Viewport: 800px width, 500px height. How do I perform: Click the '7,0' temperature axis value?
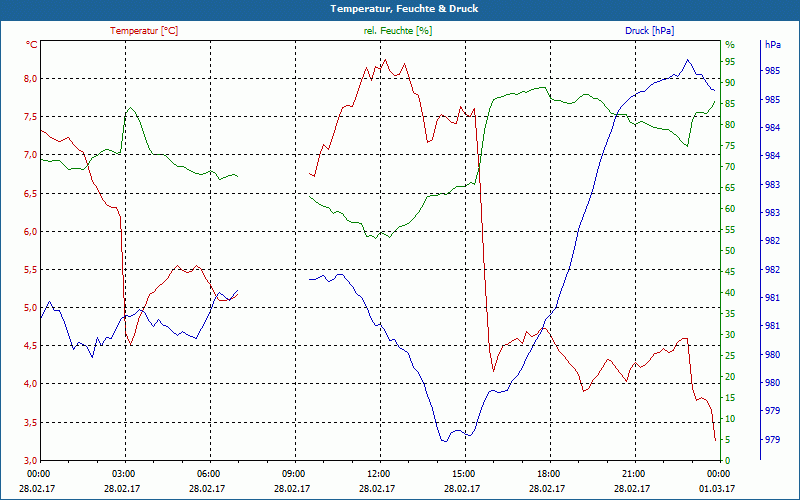point(31,155)
